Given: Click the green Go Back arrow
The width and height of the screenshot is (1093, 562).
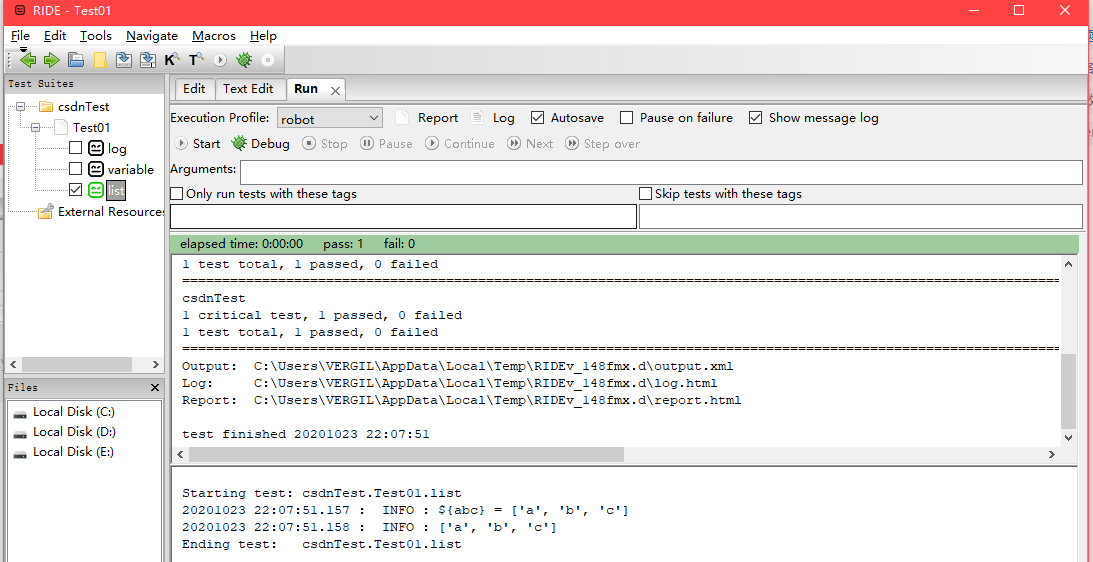Looking at the screenshot, I should click(x=29, y=61).
